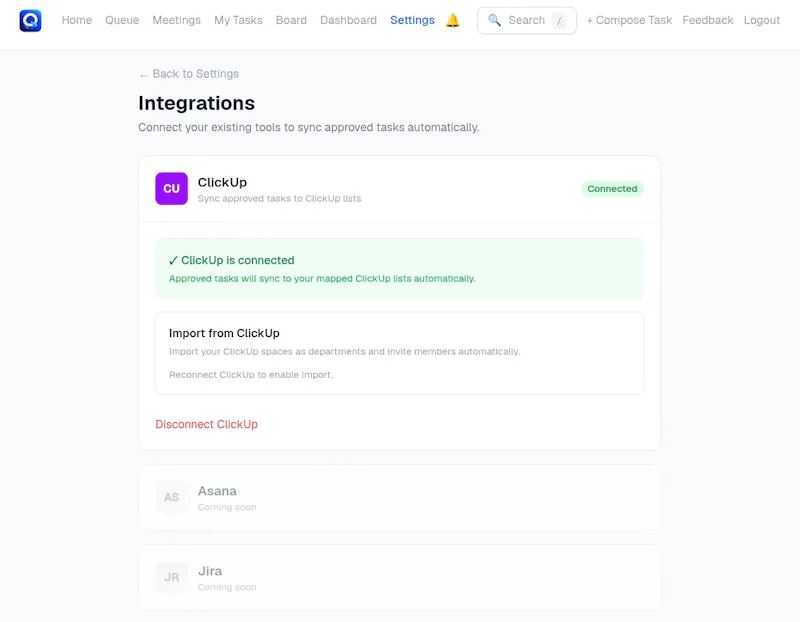Click "ClickUp is connected" message

232,260
